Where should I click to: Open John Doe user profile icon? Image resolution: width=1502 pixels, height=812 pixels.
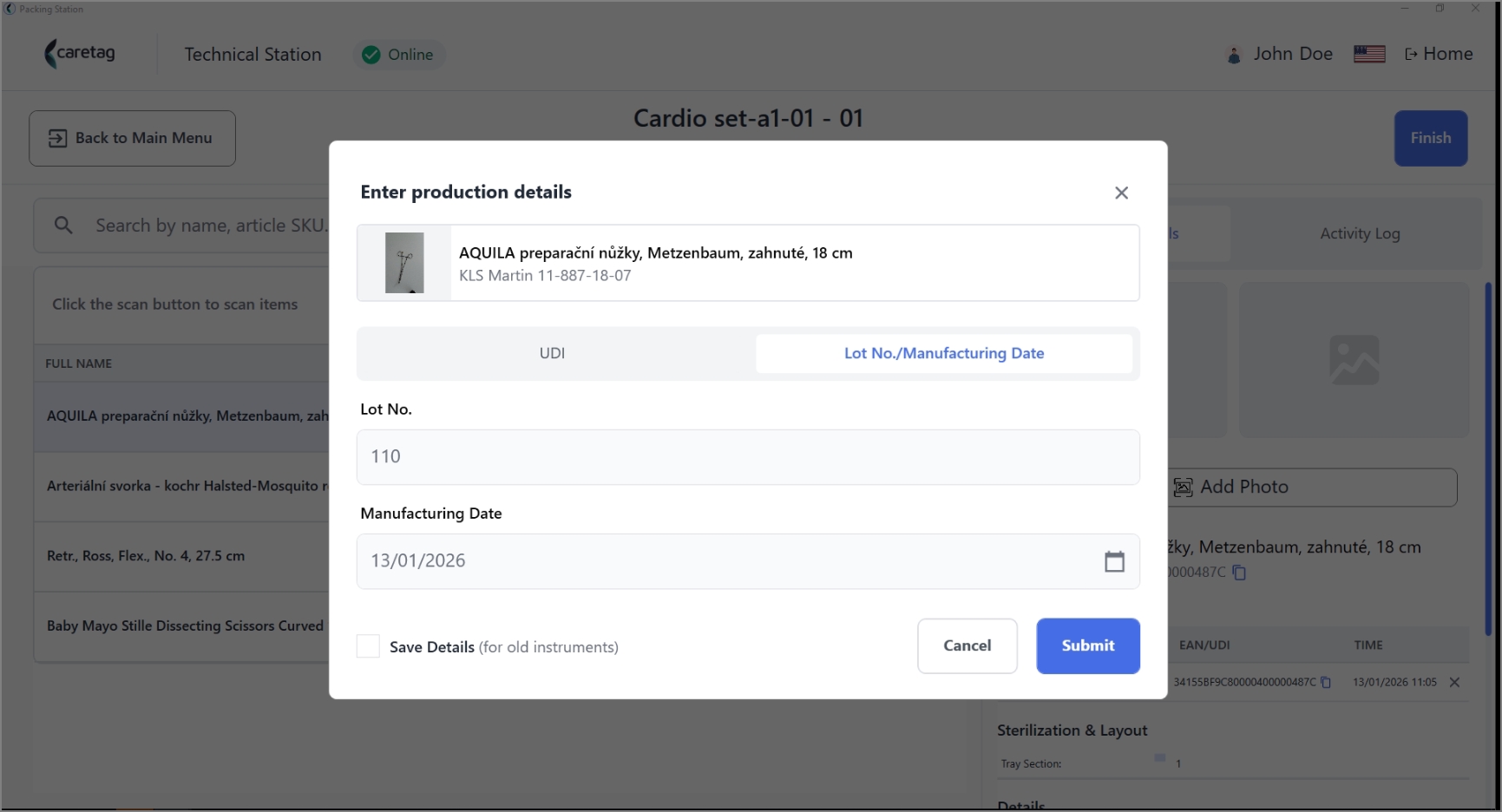pyautogui.click(x=1233, y=55)
